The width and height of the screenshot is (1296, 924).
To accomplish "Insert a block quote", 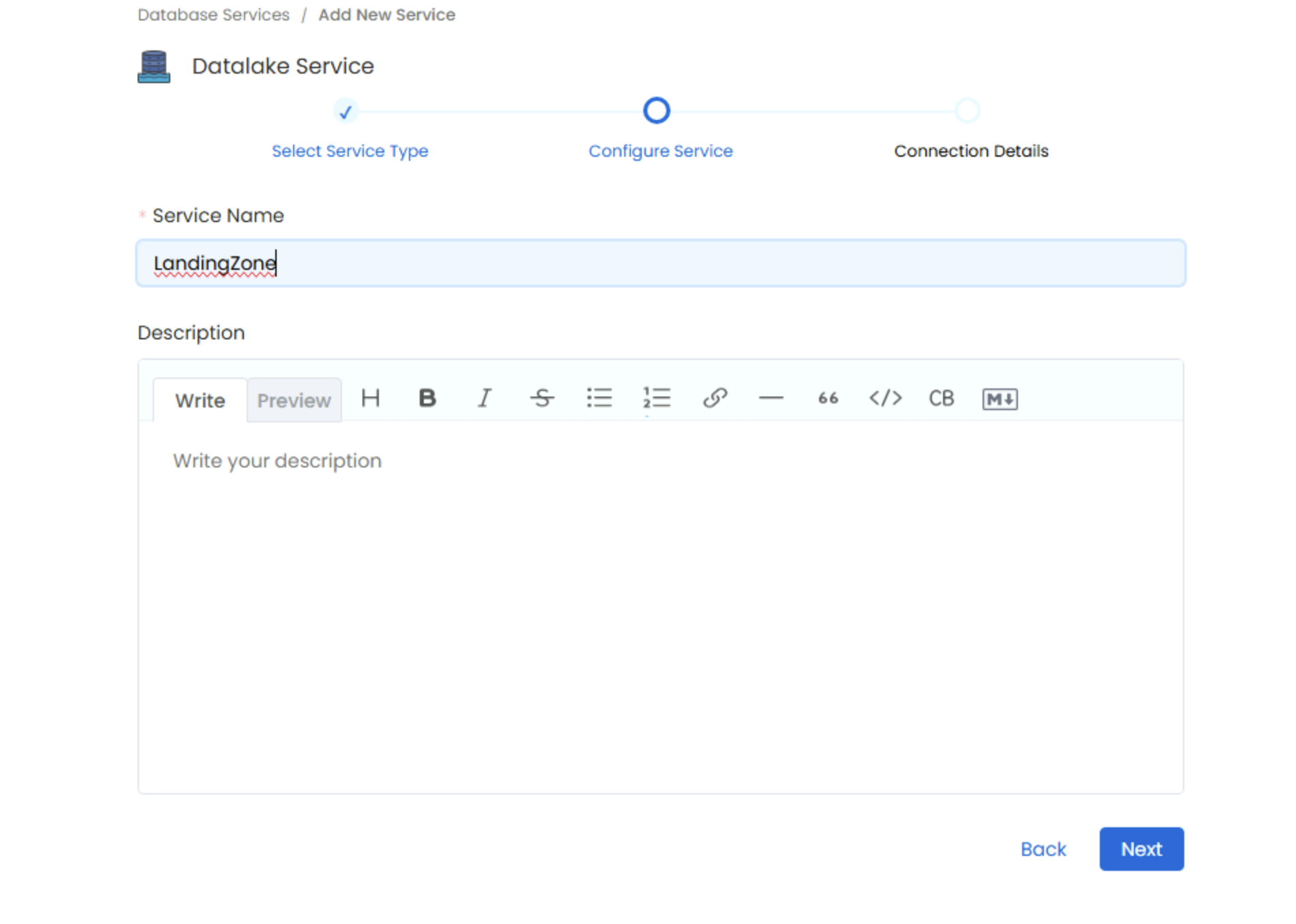I will point(828,398).
